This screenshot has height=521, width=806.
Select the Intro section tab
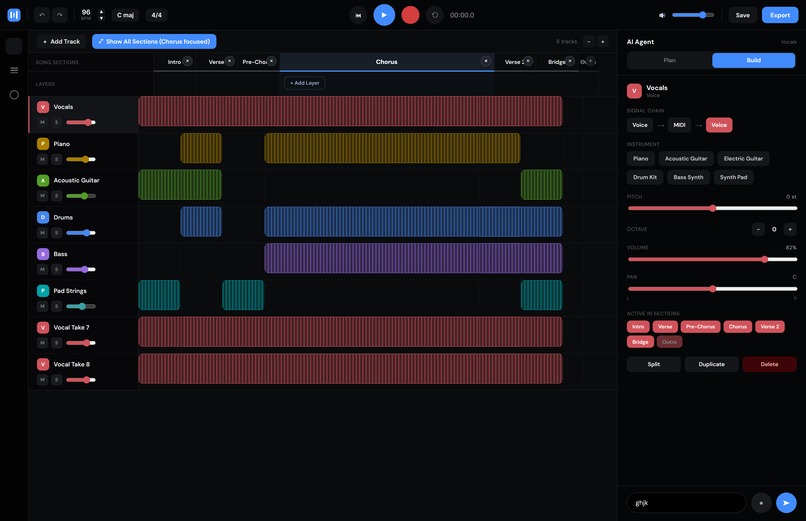(x=174, y=62)
